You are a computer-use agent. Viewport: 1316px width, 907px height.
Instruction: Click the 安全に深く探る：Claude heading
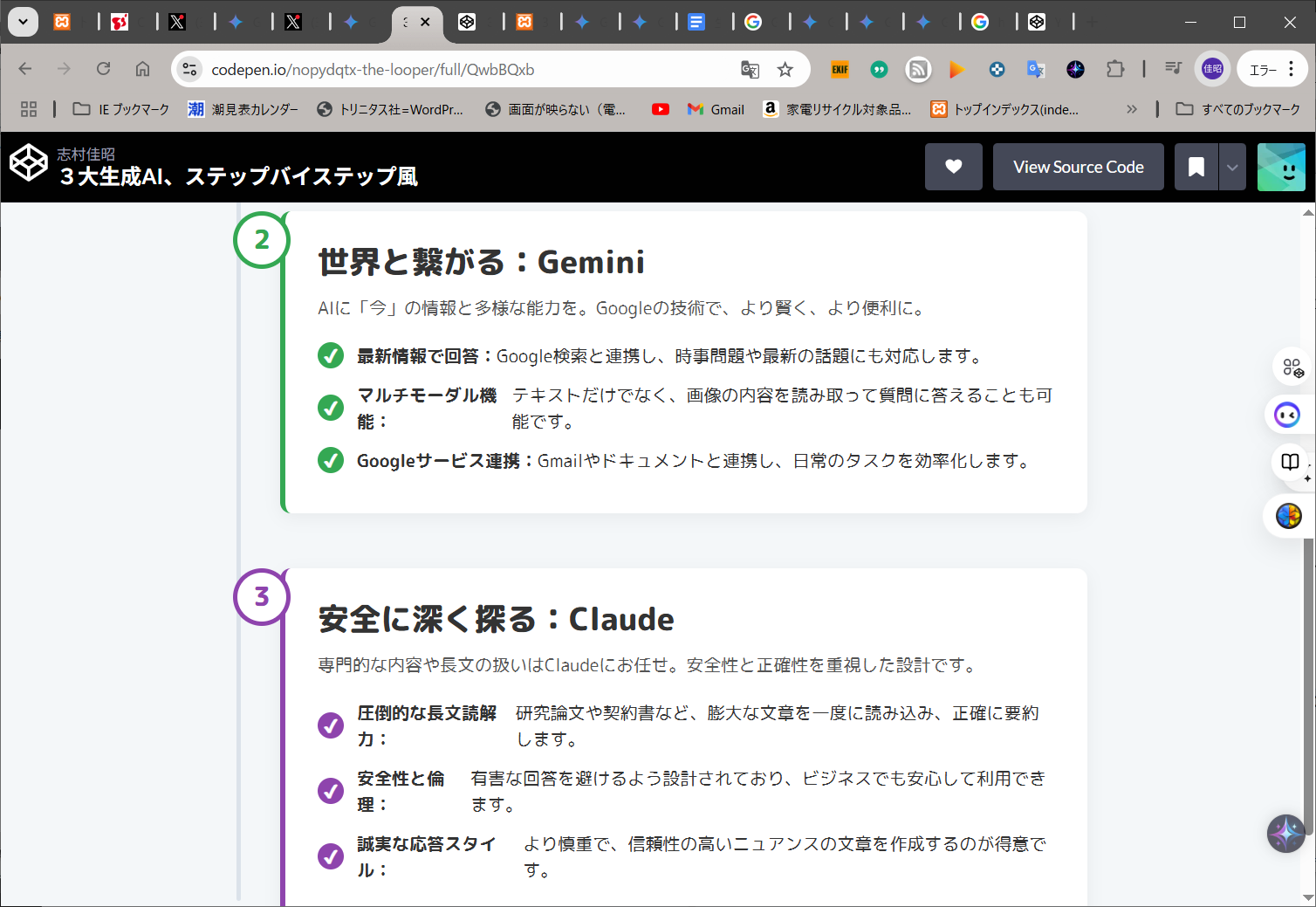[x=496, y=618]
